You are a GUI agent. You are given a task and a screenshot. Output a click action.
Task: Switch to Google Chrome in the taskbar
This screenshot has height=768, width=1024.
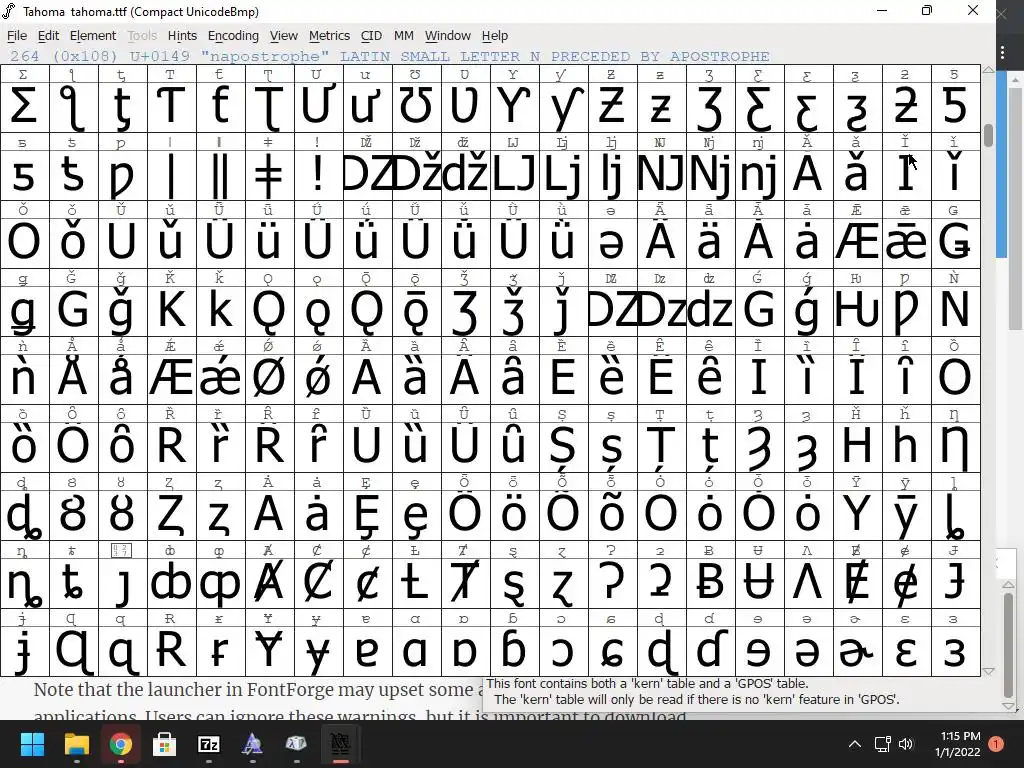(120, 744)
